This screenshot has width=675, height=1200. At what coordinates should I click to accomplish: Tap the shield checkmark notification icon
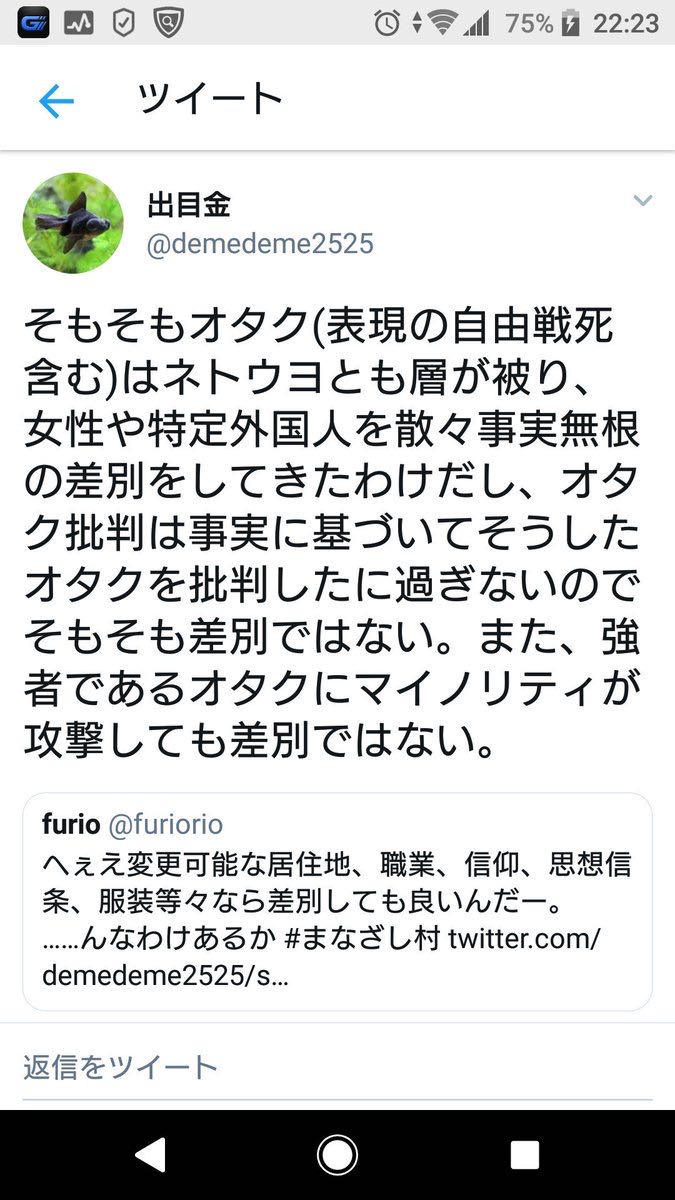click(x=123, y=23)
